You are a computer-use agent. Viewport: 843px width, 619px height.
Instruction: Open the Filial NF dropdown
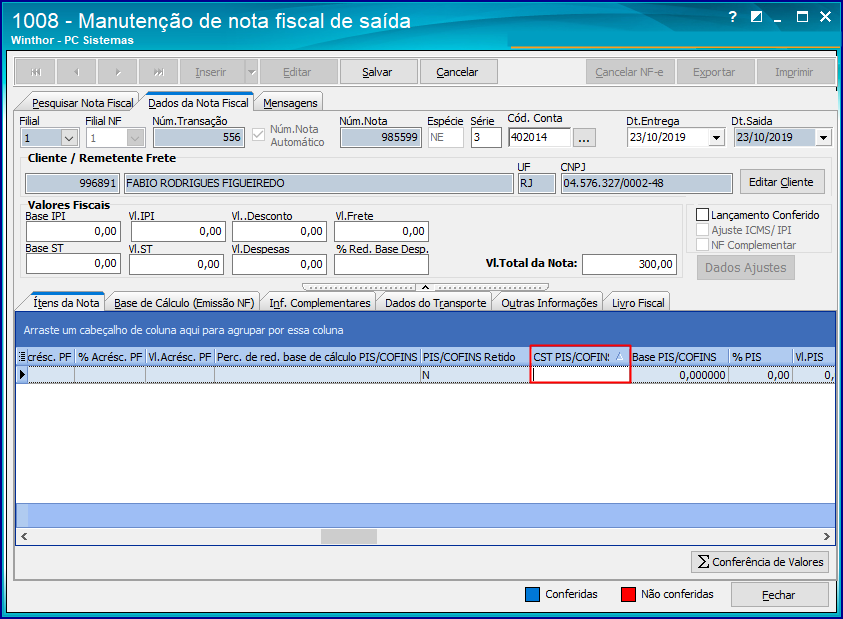point(135,138)
